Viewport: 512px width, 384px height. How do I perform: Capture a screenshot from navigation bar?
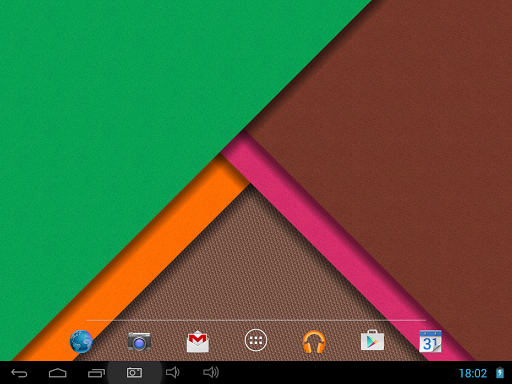pyautogui.click(x=134, y=373)
